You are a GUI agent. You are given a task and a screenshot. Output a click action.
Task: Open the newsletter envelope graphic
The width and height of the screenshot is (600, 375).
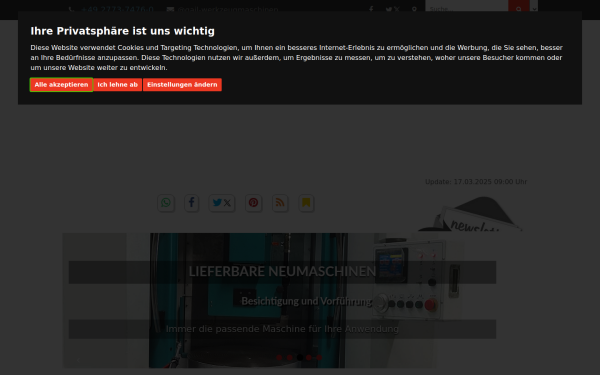tap(471, 214)
